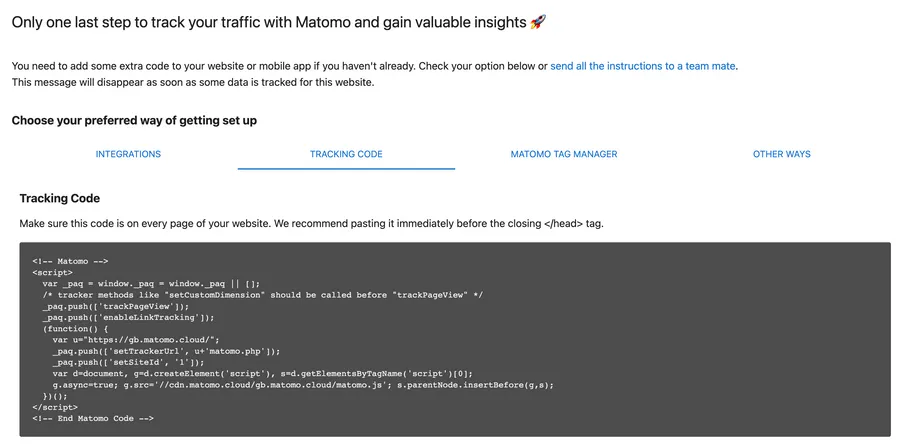Click the 'Choose your preferred way' heading
900x445 pixels.
point(134,120)
